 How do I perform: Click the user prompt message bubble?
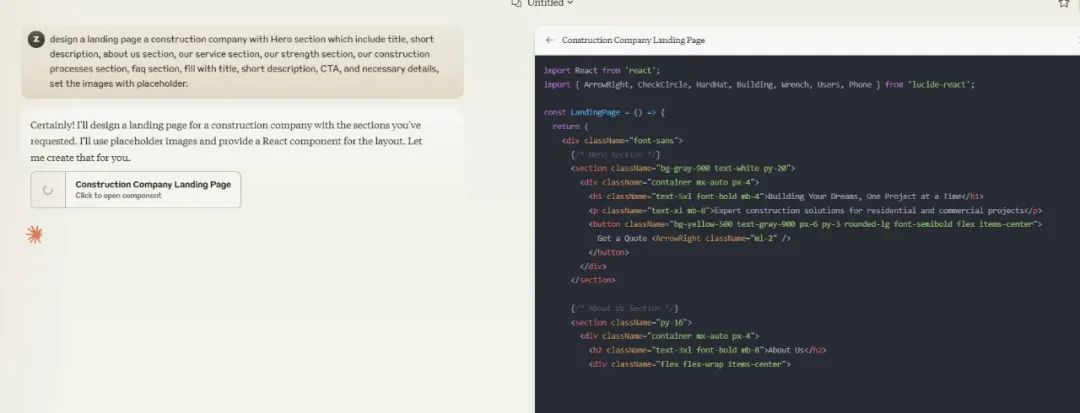(x=242, y=62)
